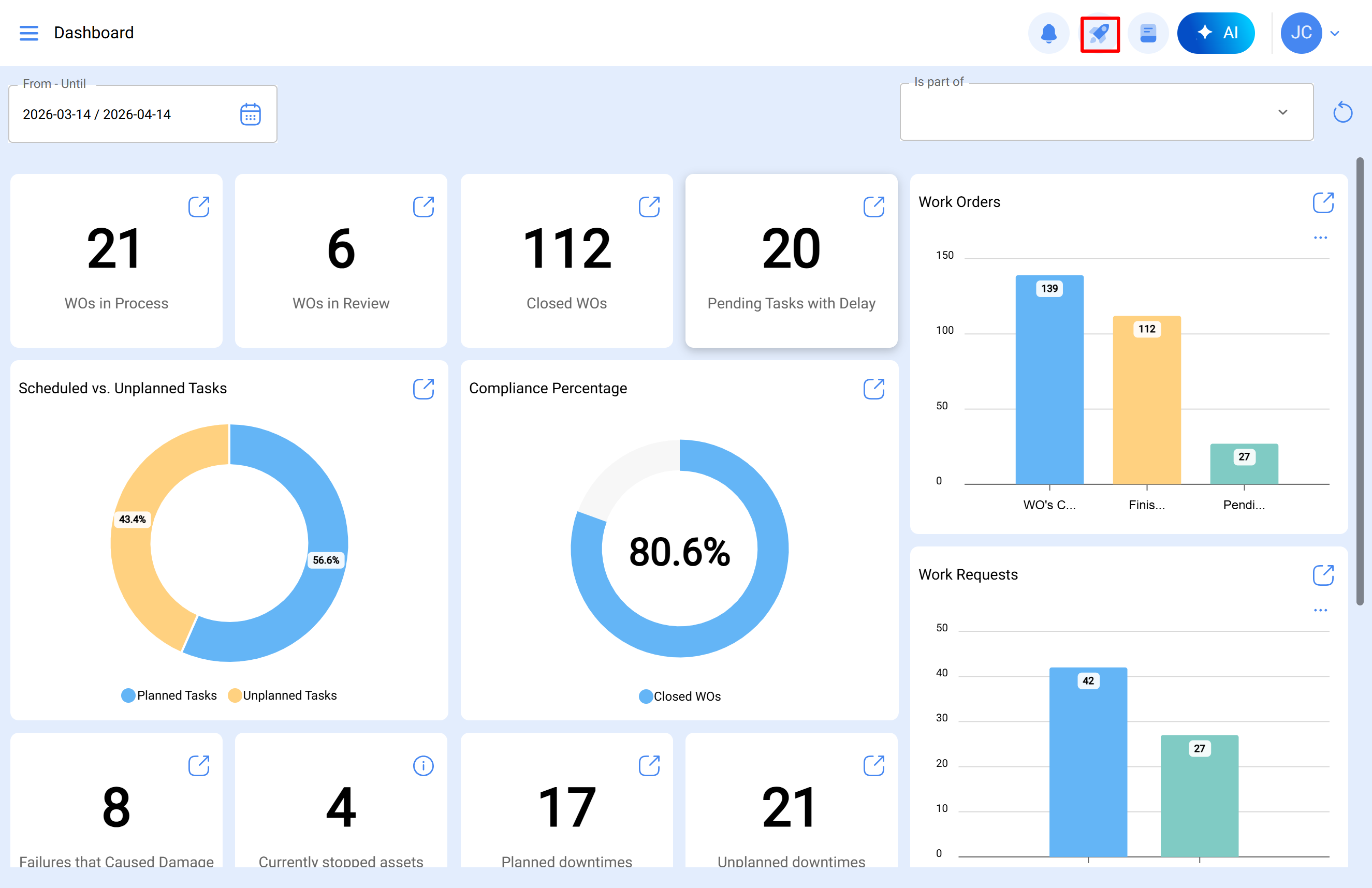Viewport: 1372px width, 888px height.
Task: Open Work Orders chart three-dot menu
Action: [x=1320, y=238]
